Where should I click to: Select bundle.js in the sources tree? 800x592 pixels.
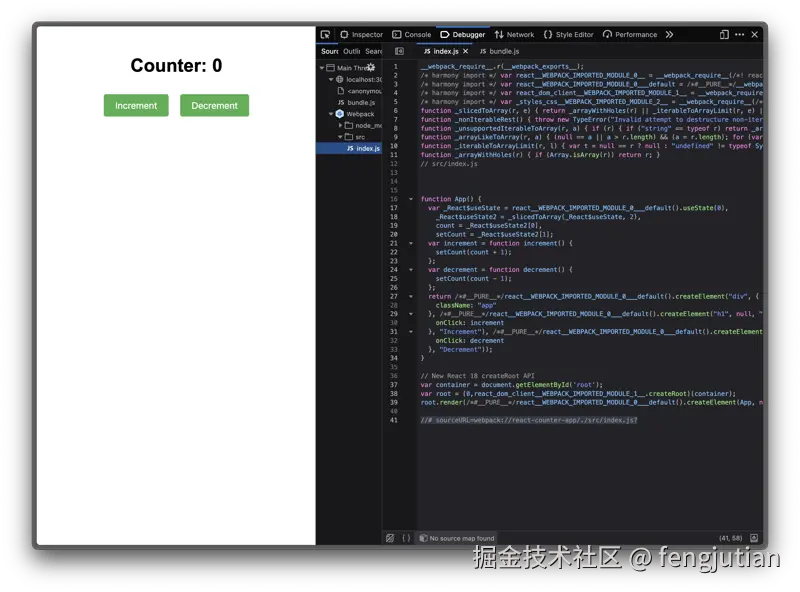coord(356,103)
